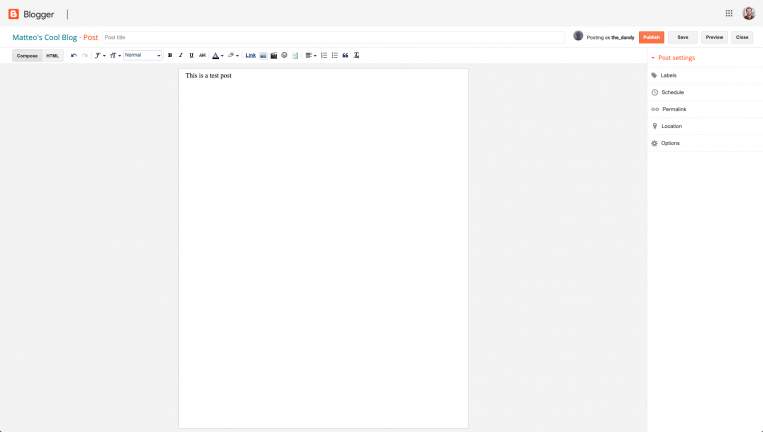The width and height of the screenshot is (763, 432).
Task: Apply a numbered list
Action: point(324,55)
